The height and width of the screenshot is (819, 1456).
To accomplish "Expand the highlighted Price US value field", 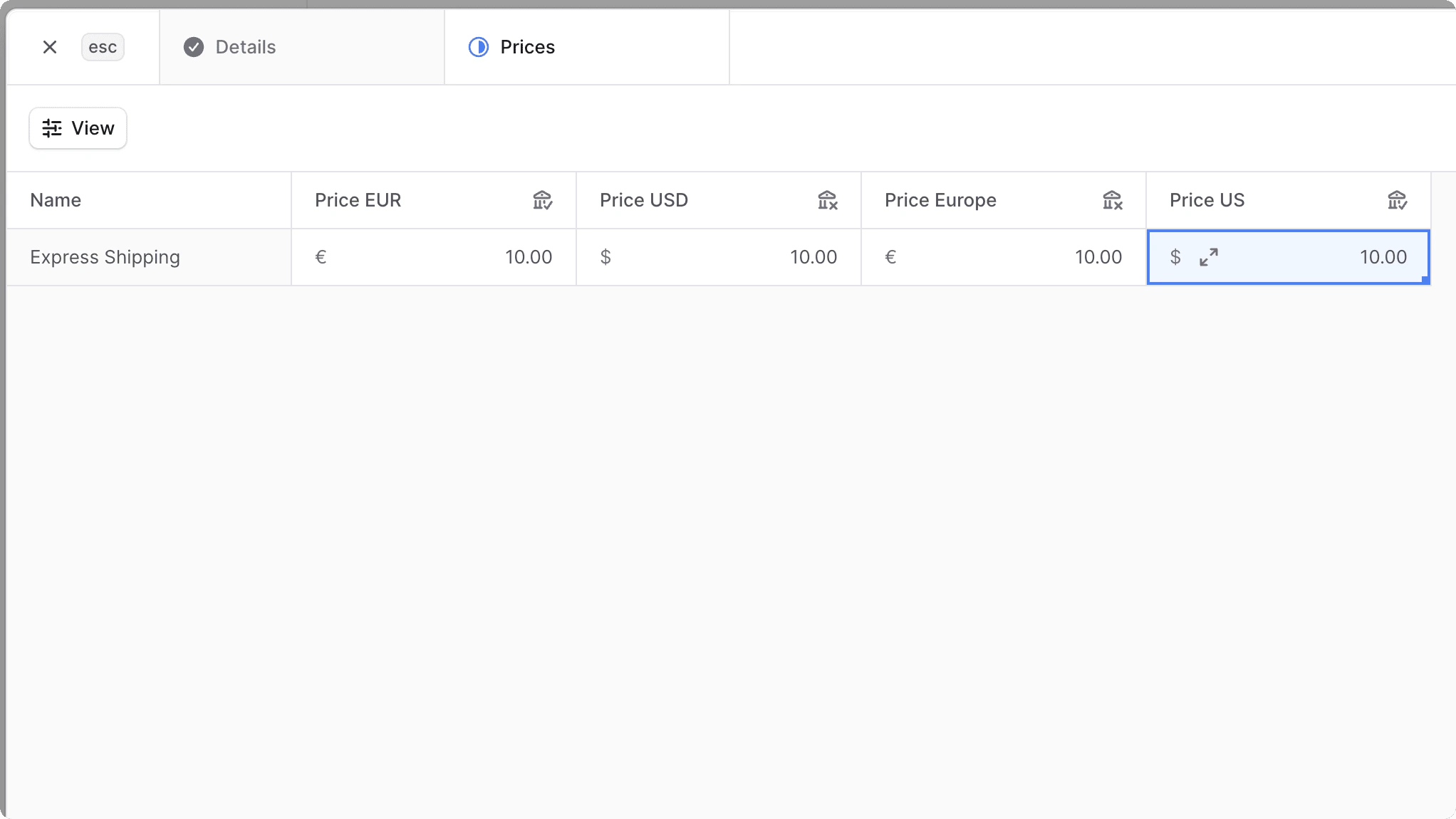I will click(1208, 257).
